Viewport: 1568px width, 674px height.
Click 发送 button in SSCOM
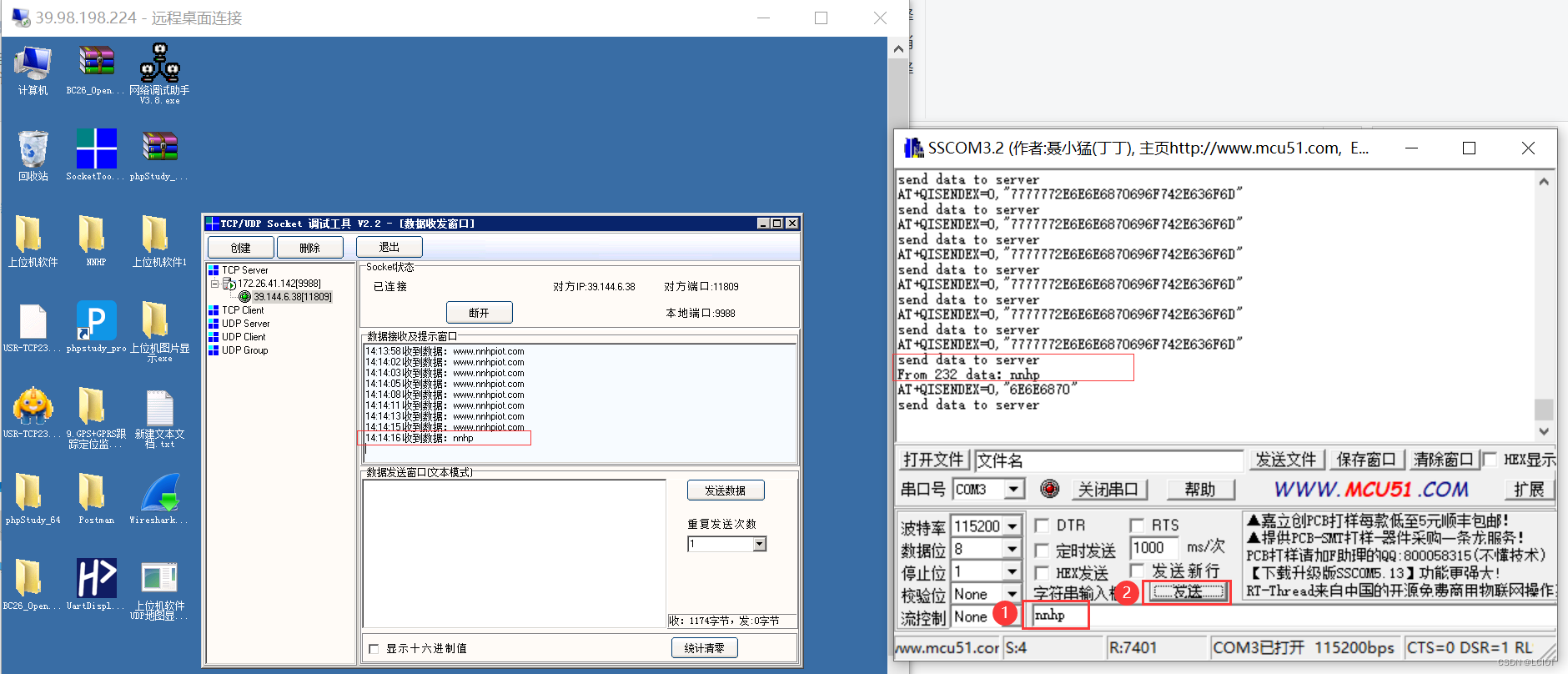1188,592
